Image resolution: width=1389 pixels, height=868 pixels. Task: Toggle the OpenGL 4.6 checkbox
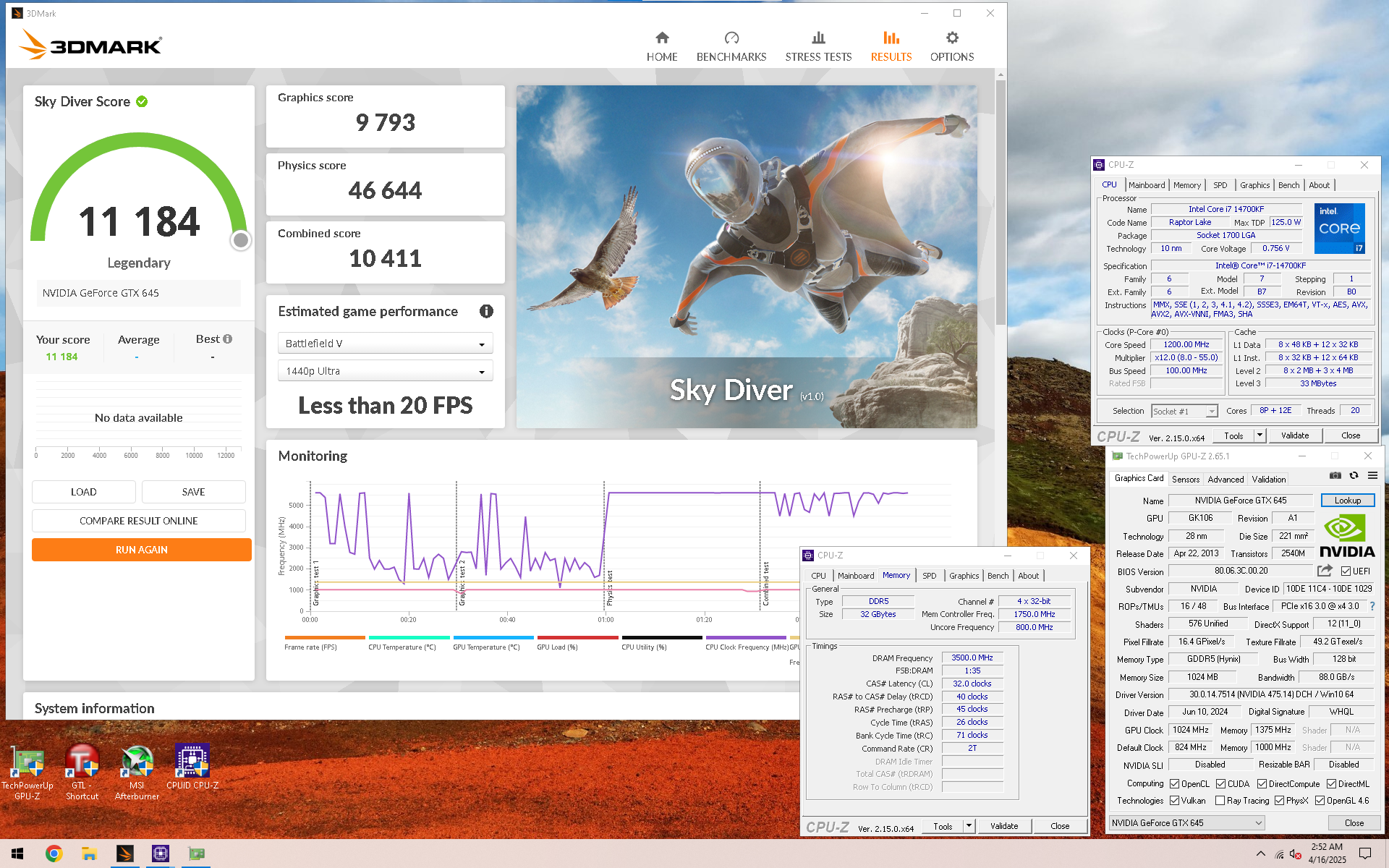[x=1320, y=800]
